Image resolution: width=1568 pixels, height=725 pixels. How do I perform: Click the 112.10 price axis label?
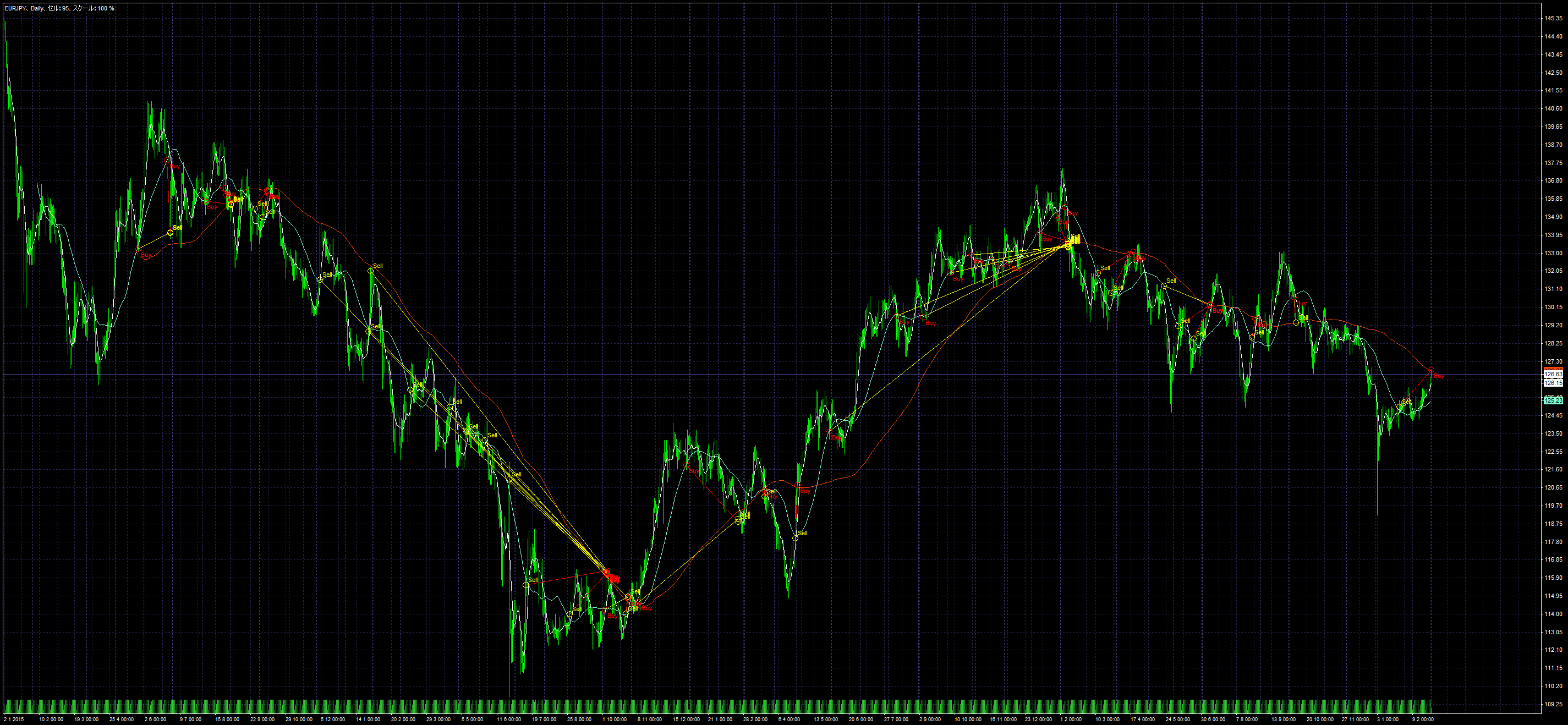click(1553, 650)
